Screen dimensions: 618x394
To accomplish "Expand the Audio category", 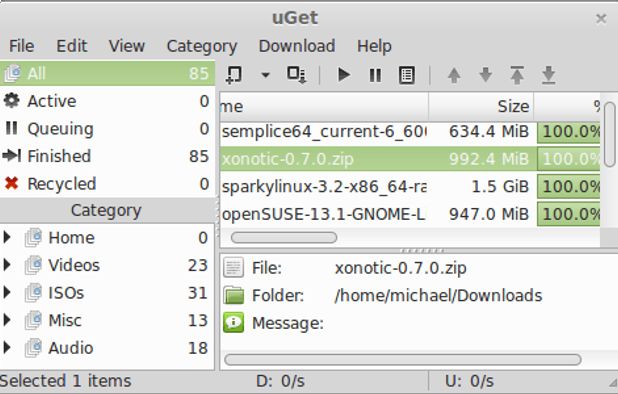I will (7, 348).
